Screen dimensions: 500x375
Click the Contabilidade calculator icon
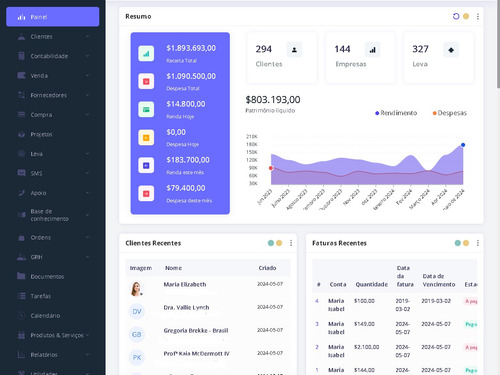(21, 56)
